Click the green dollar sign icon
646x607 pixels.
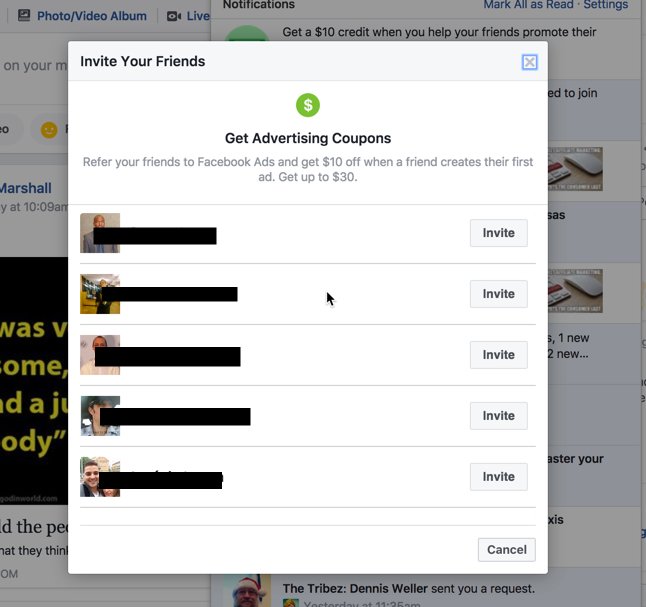[308, 105]
